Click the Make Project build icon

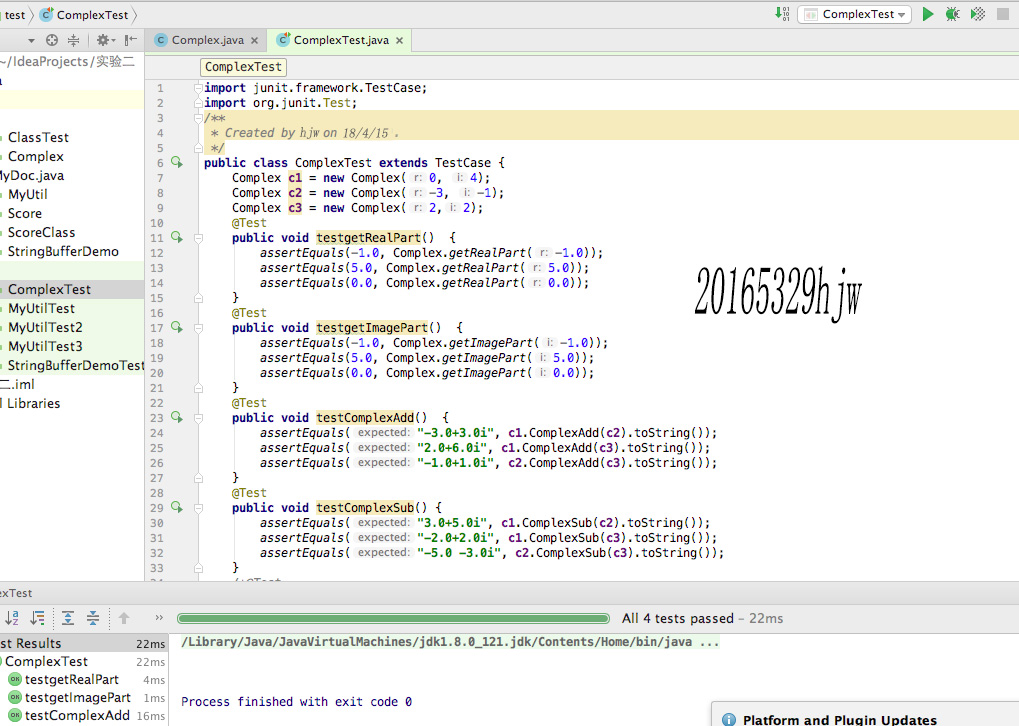pos(782,14)
